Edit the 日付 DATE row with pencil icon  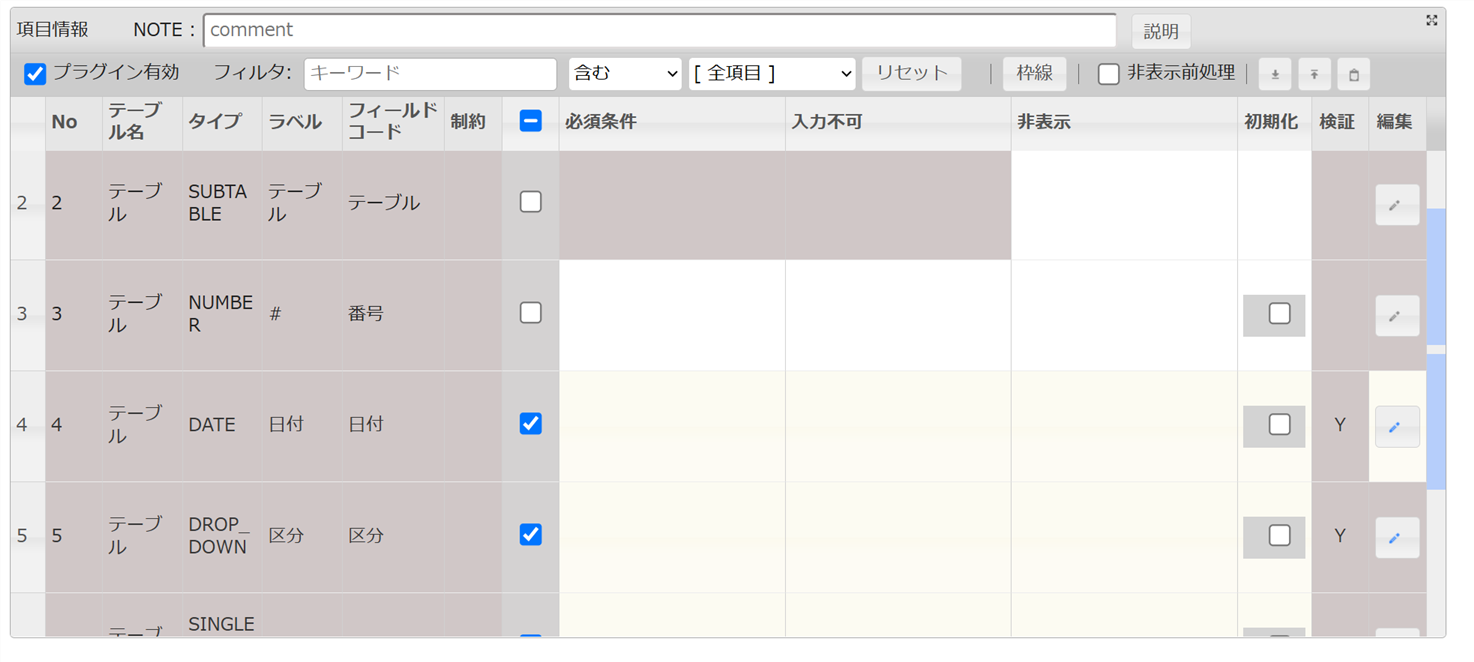click(1396, 427)
